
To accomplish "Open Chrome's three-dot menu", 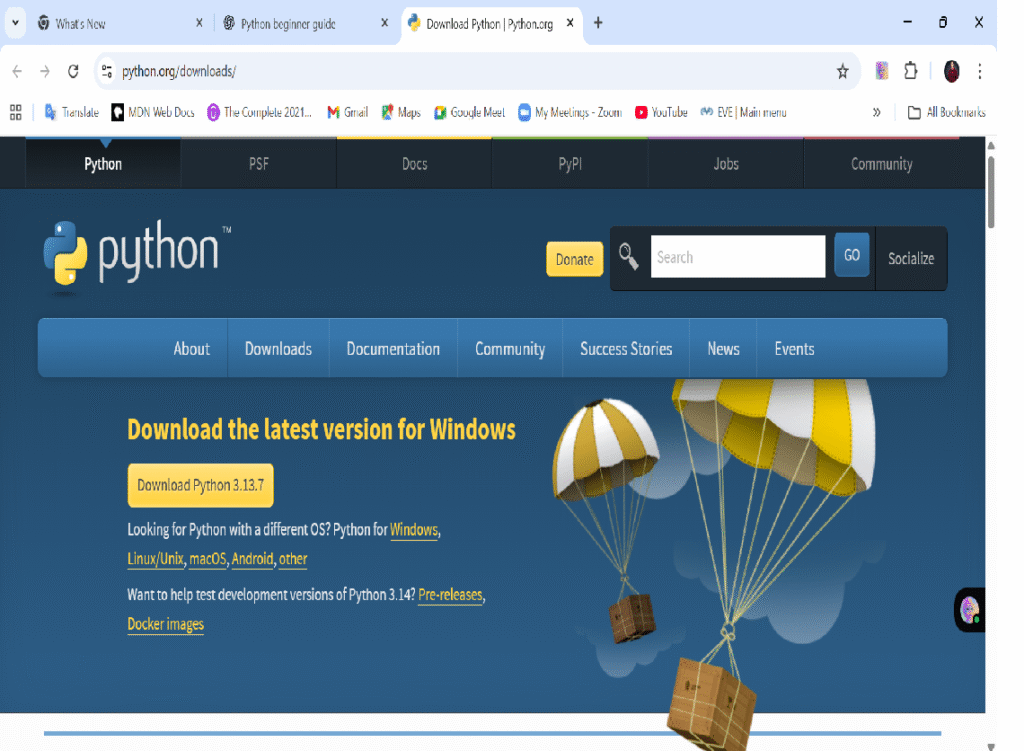I will (x=980, y=71).
